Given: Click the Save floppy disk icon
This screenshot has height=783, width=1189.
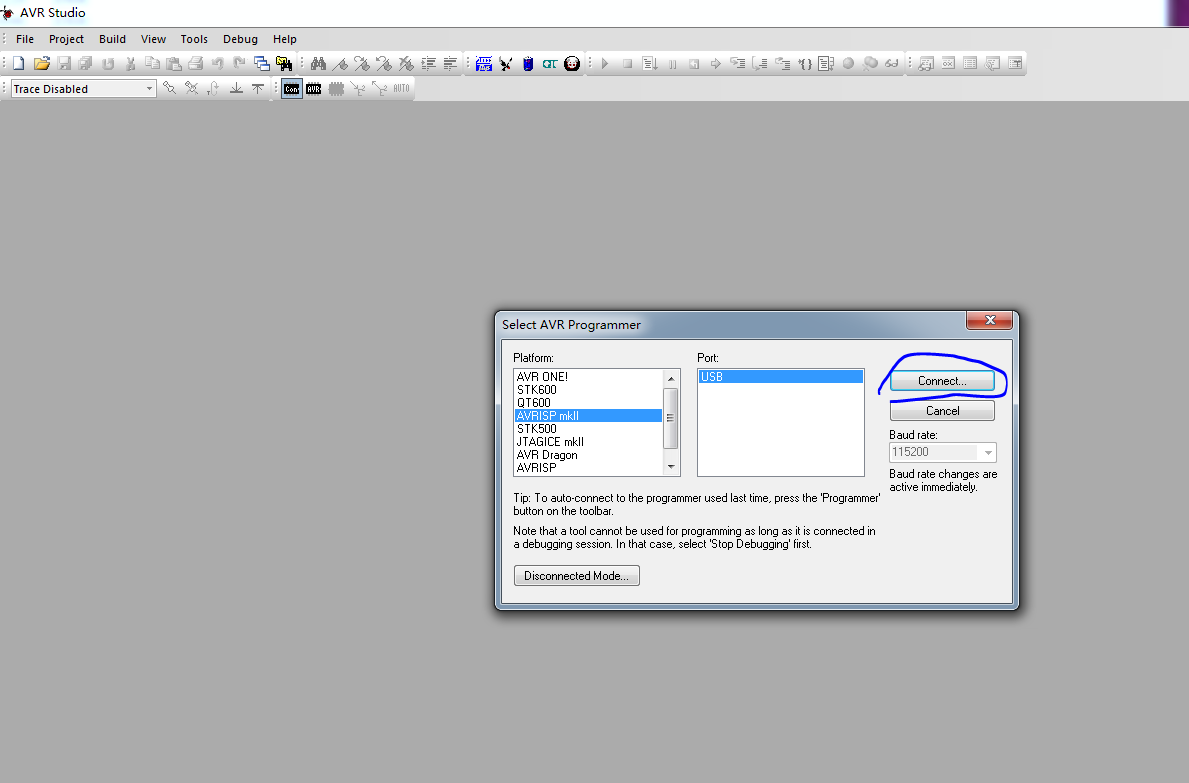Looking at the screenshot, I should (64, 64).
